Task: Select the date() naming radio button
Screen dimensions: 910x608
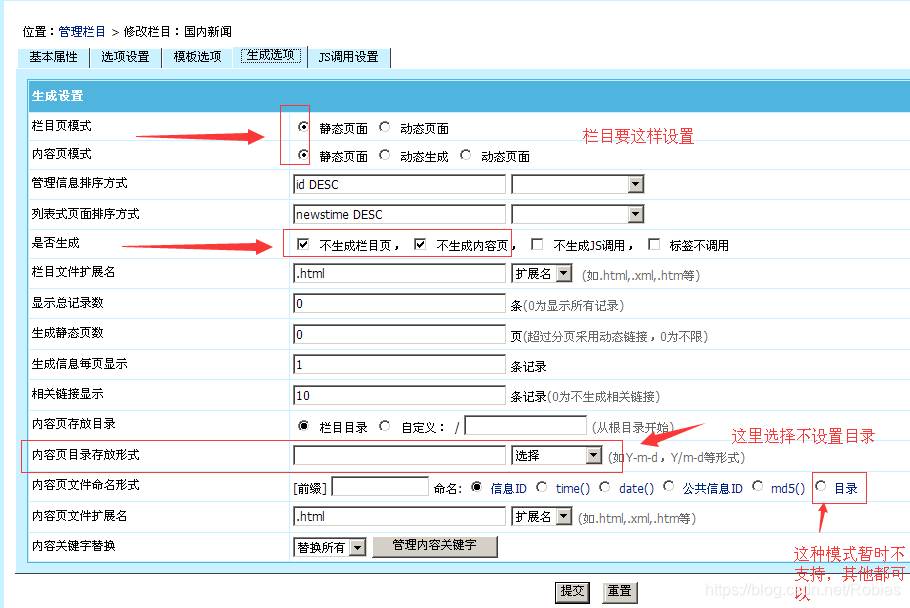Action: [x=605, y=487]
